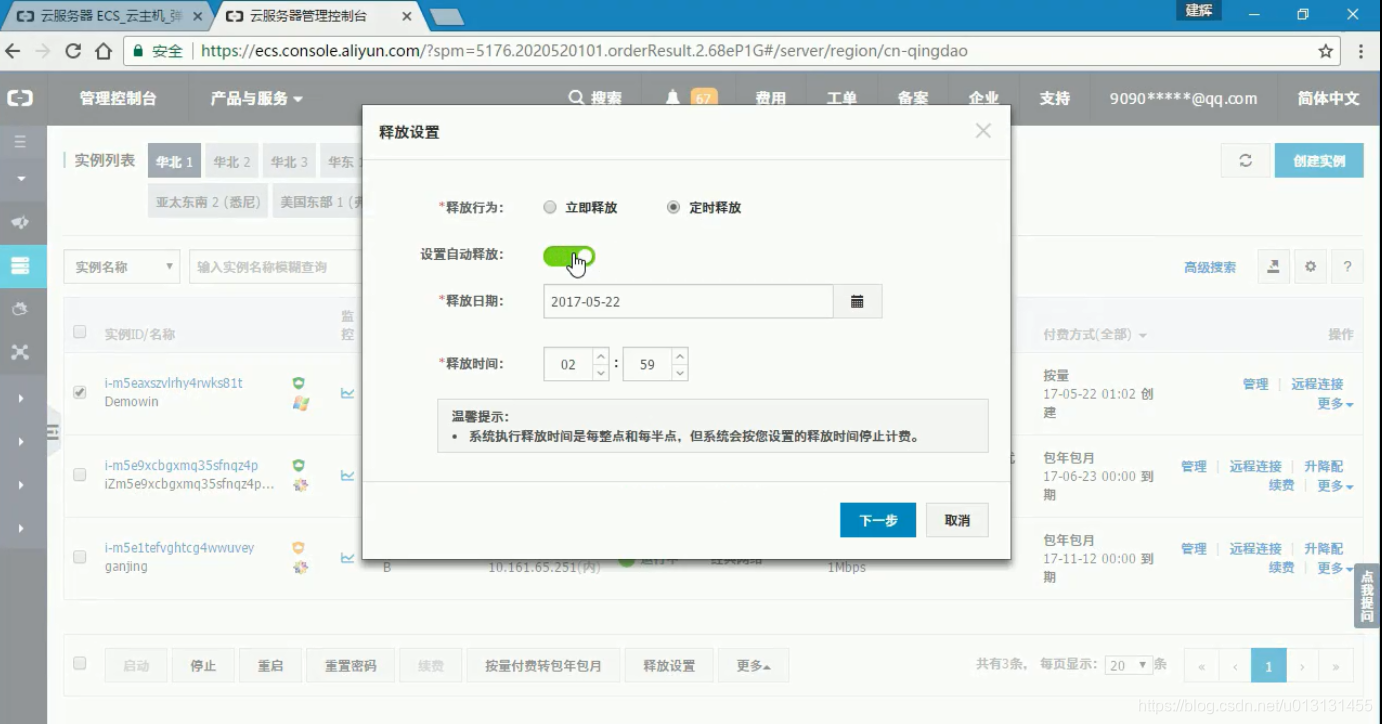This screenshot has height=724, width=1382.
Task: Click the browser back arrow
Action: (13, 51)
